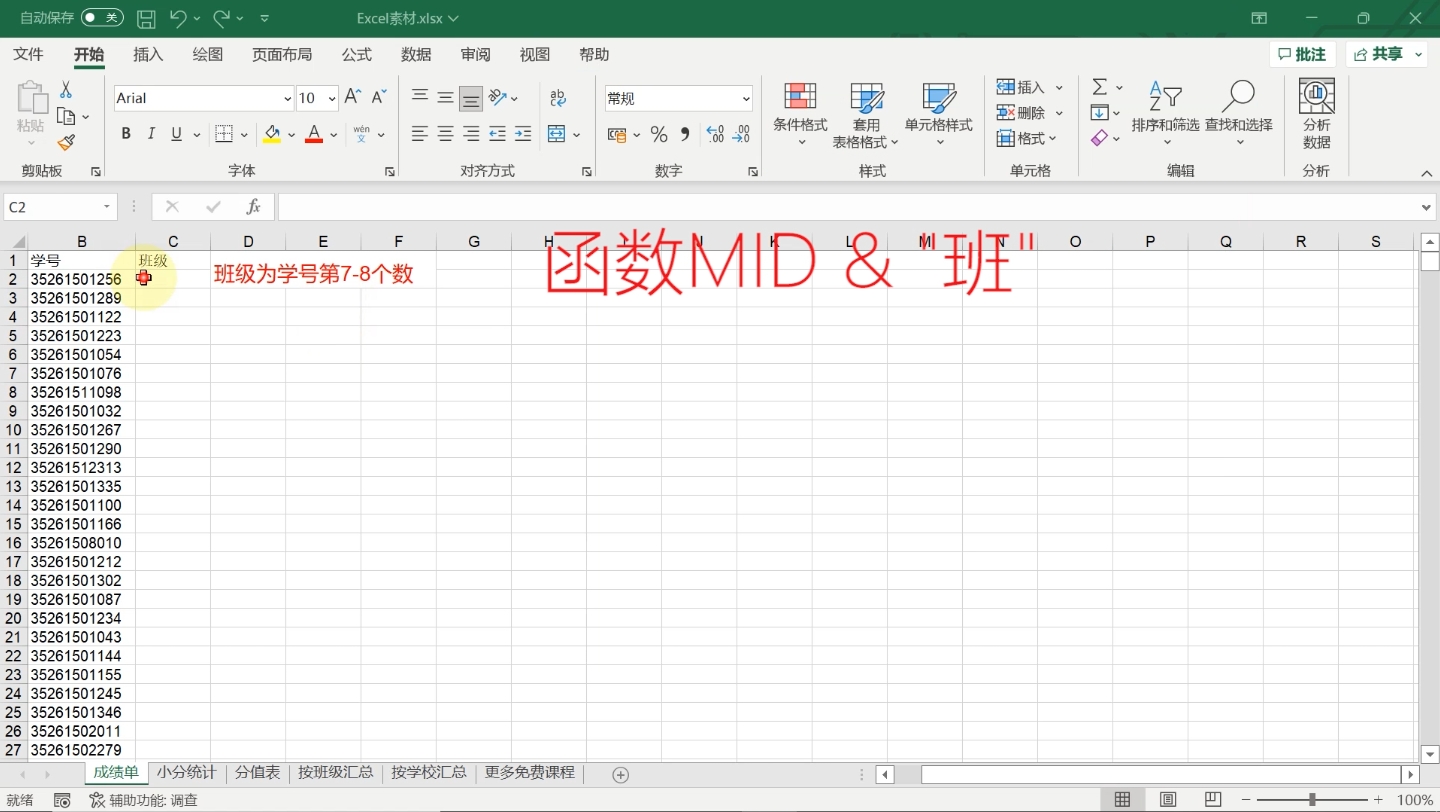Viewport: 1440px width, 812px height.
Task: Click the Wrap Text icon
Action: click(558, 98)
